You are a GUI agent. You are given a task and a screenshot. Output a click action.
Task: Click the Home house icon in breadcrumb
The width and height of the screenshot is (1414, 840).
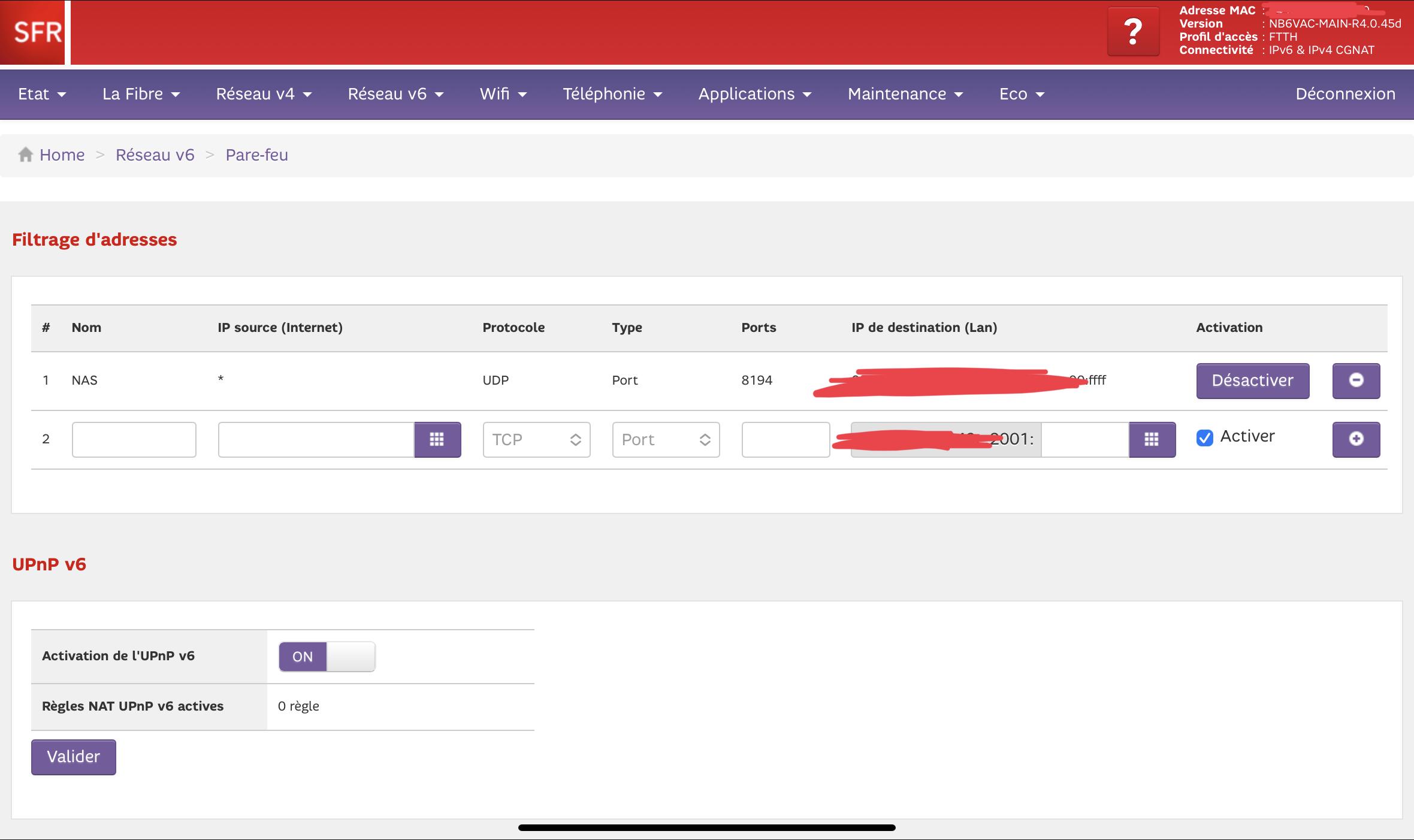25,155
